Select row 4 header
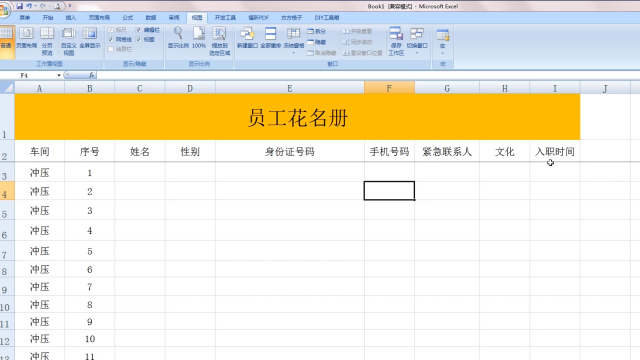 coord(7,191)
